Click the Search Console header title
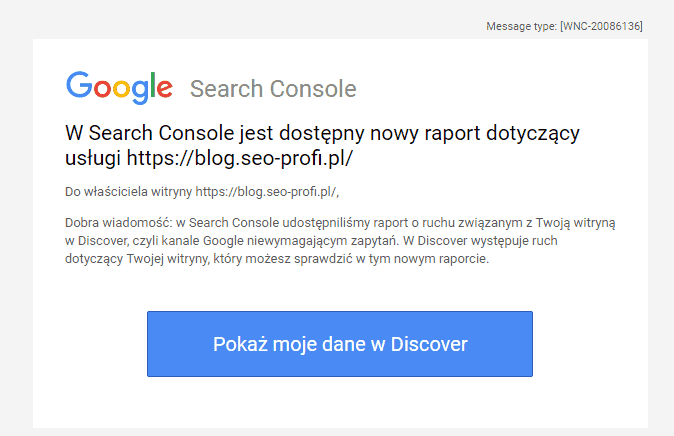Image resolution: width=674 pixels, height=436 pixels. coord(272,89)
